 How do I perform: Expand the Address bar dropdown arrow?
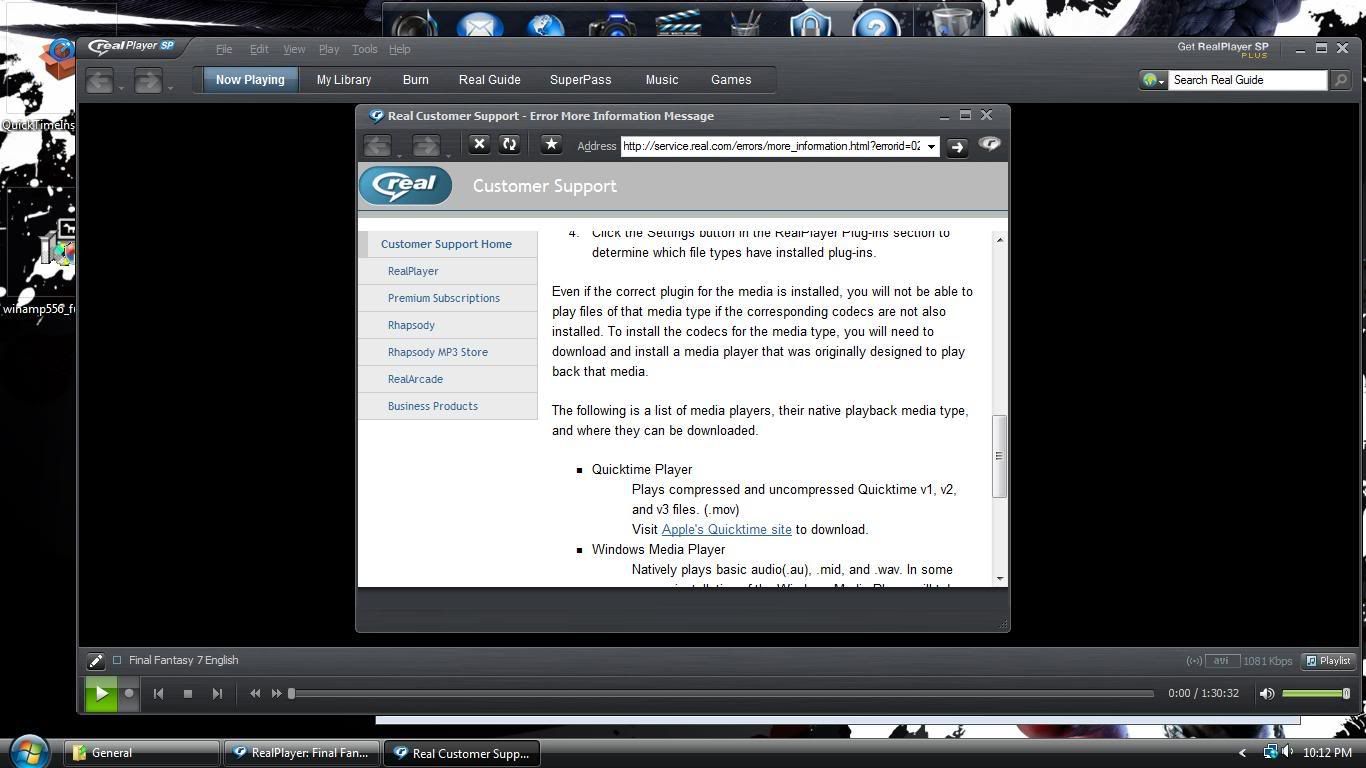931,146
